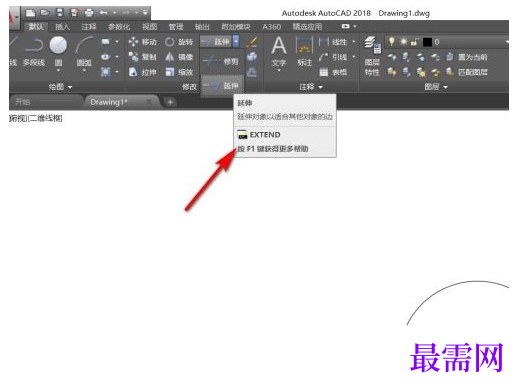Screen dimensions: 522x389
Task: Switch to the 默认 ribbon tab
Action: pos(36,27)
